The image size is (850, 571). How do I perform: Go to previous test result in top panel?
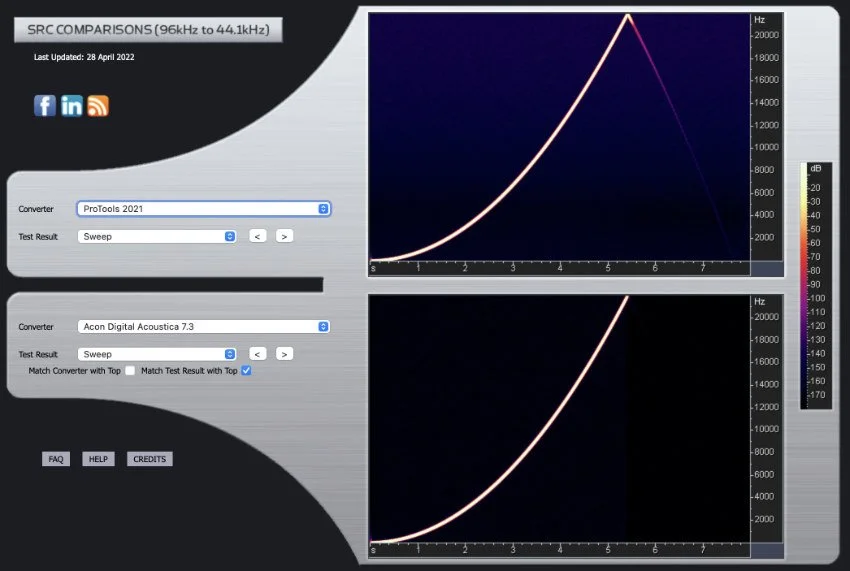coord(257,236)
